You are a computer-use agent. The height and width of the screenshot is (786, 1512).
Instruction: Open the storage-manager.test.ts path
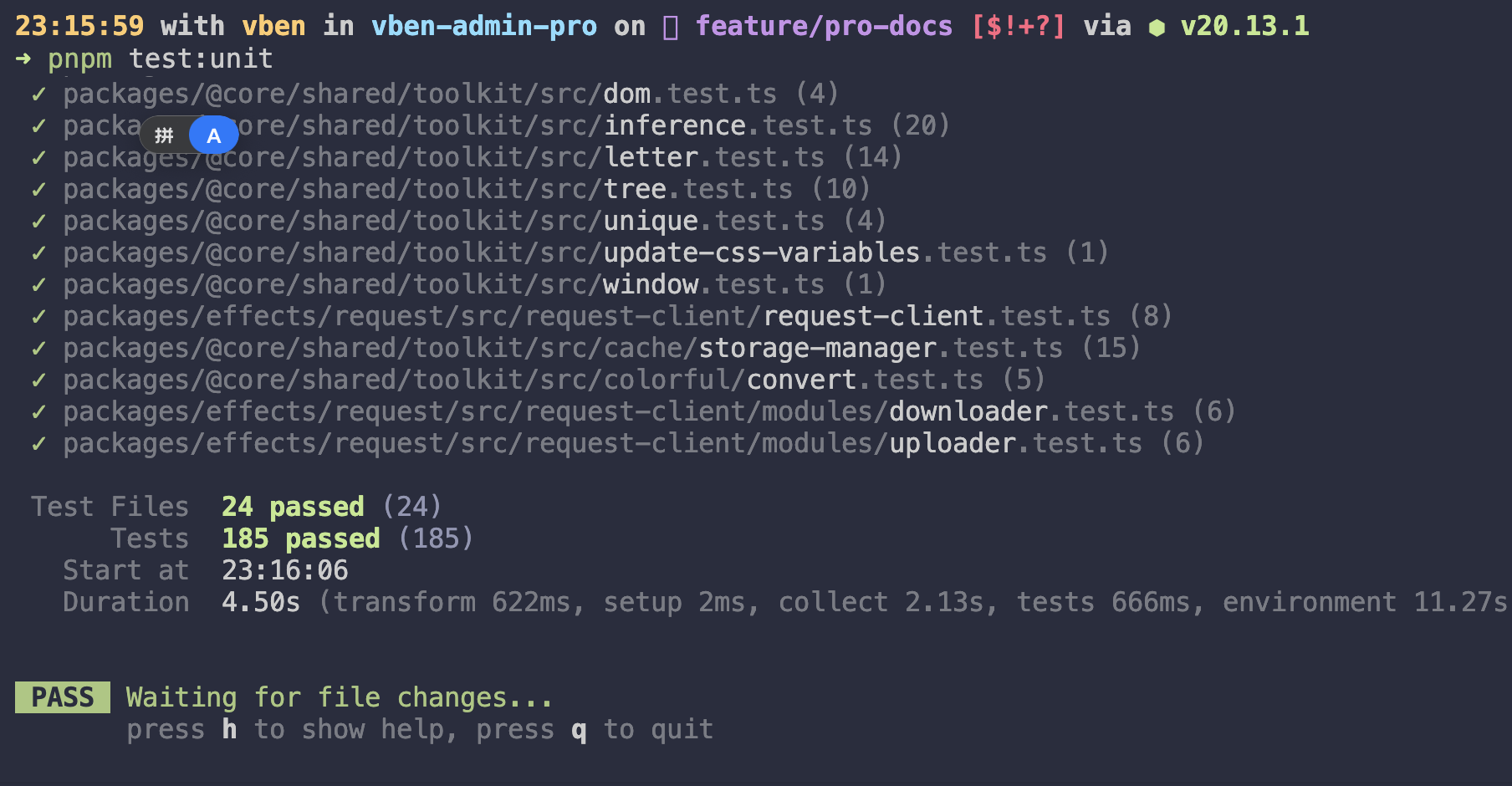click(562, 349)
